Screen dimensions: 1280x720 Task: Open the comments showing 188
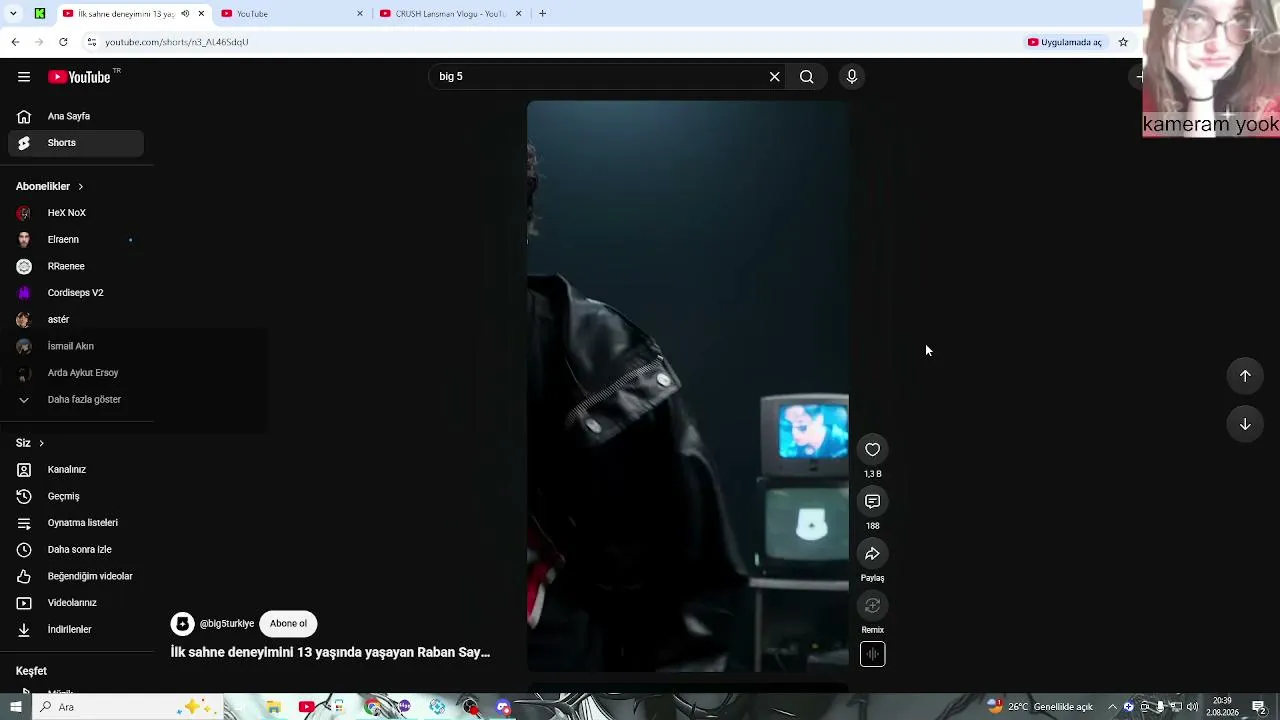click(x=873, y=502)
